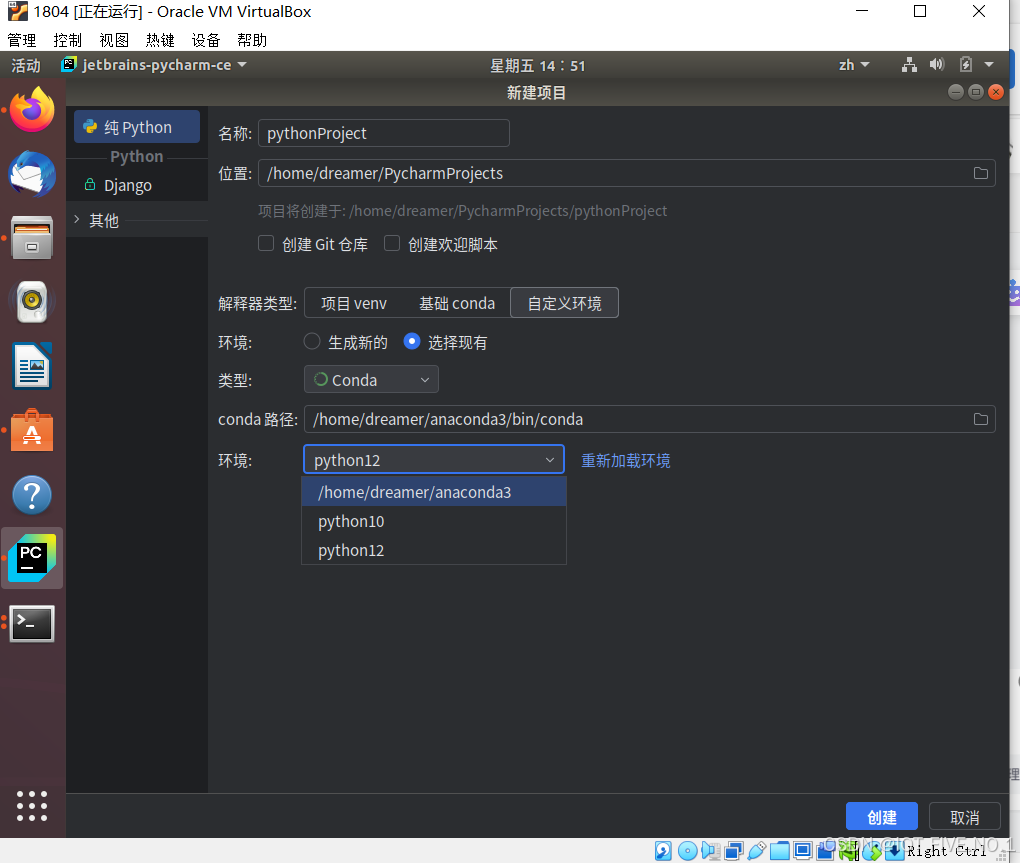Open the Files manager dock icon
Screen dimensions: 1020x863
(32, 237)
